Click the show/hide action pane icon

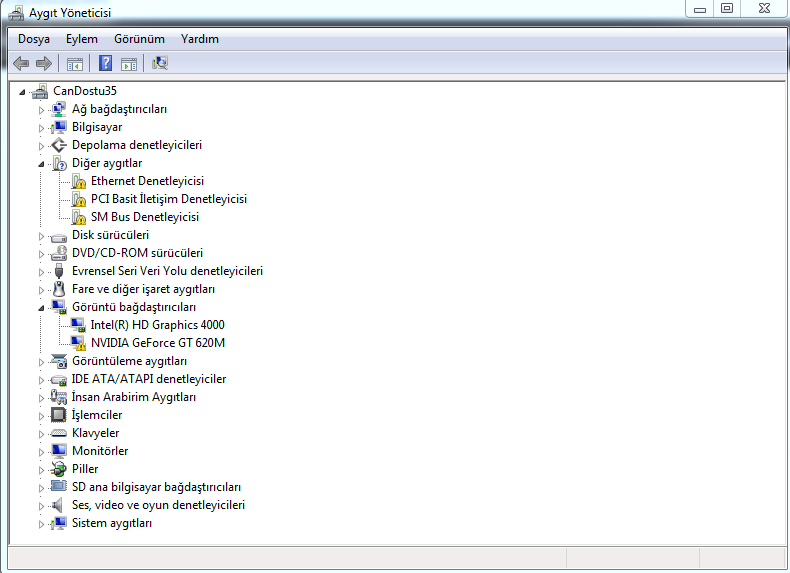pyautogui.click(x=129, y=64)
